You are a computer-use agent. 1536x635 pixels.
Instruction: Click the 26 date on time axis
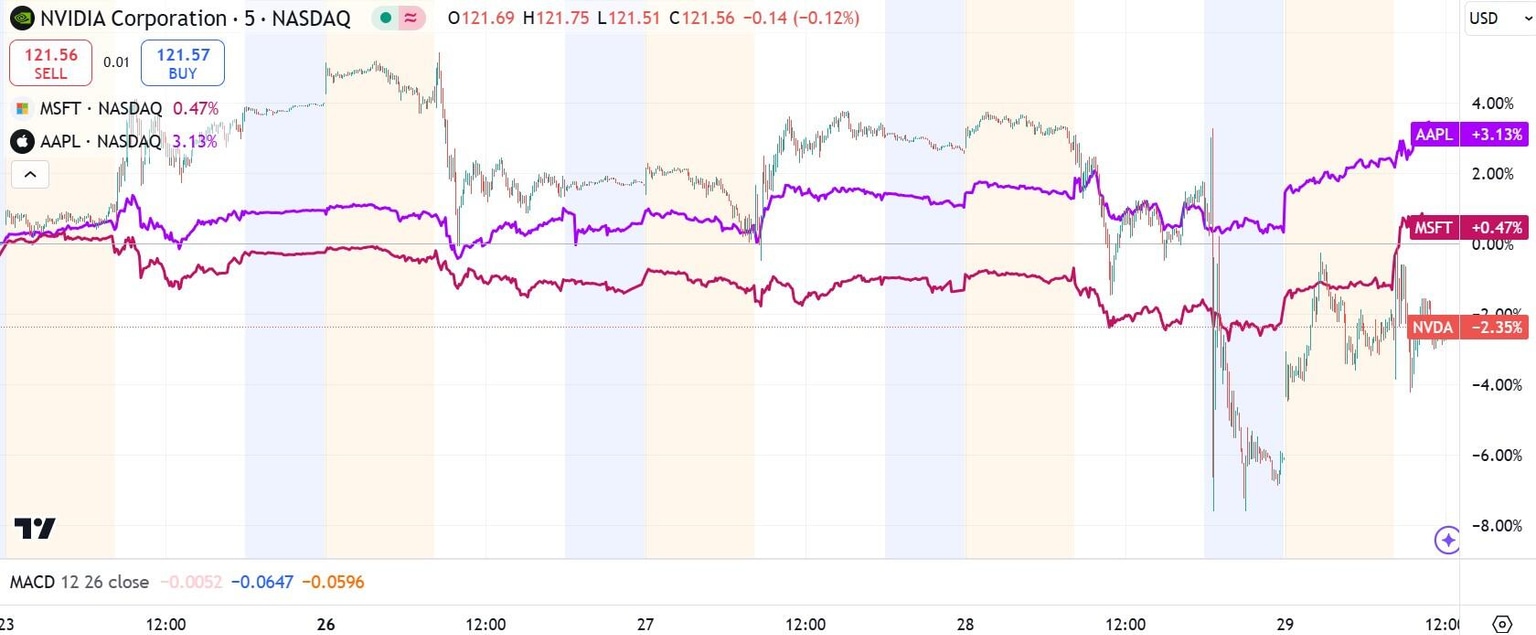tap(326, 624)
